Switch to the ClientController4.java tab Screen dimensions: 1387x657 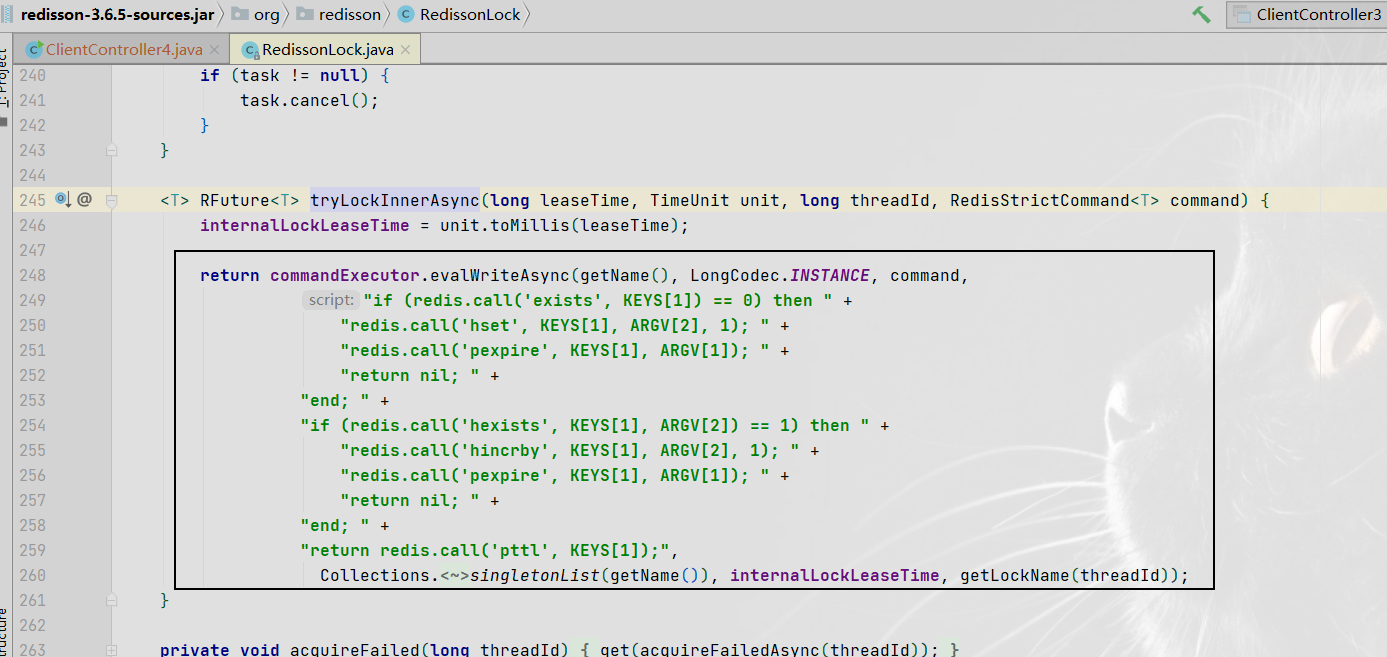pos(123,49)
